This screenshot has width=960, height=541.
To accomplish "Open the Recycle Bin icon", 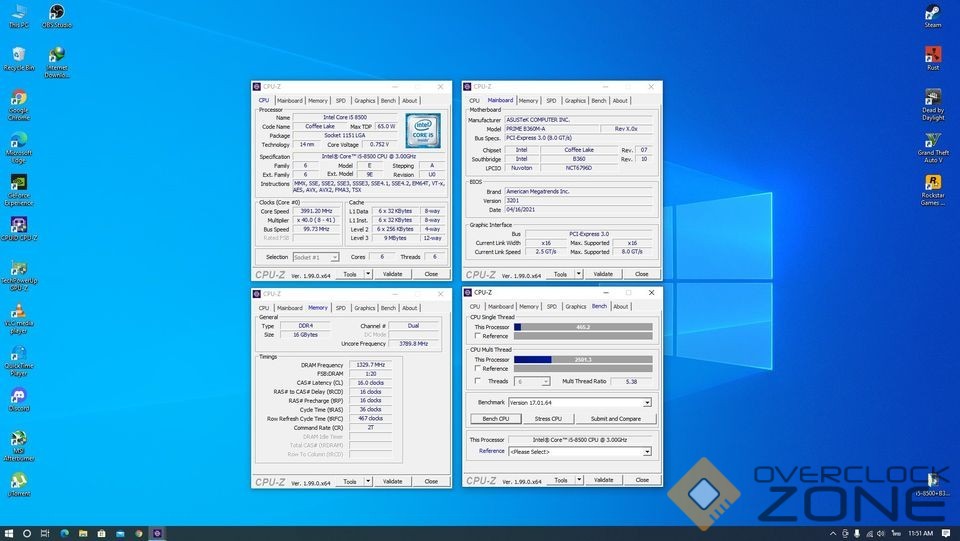I will tap(19, 59).
